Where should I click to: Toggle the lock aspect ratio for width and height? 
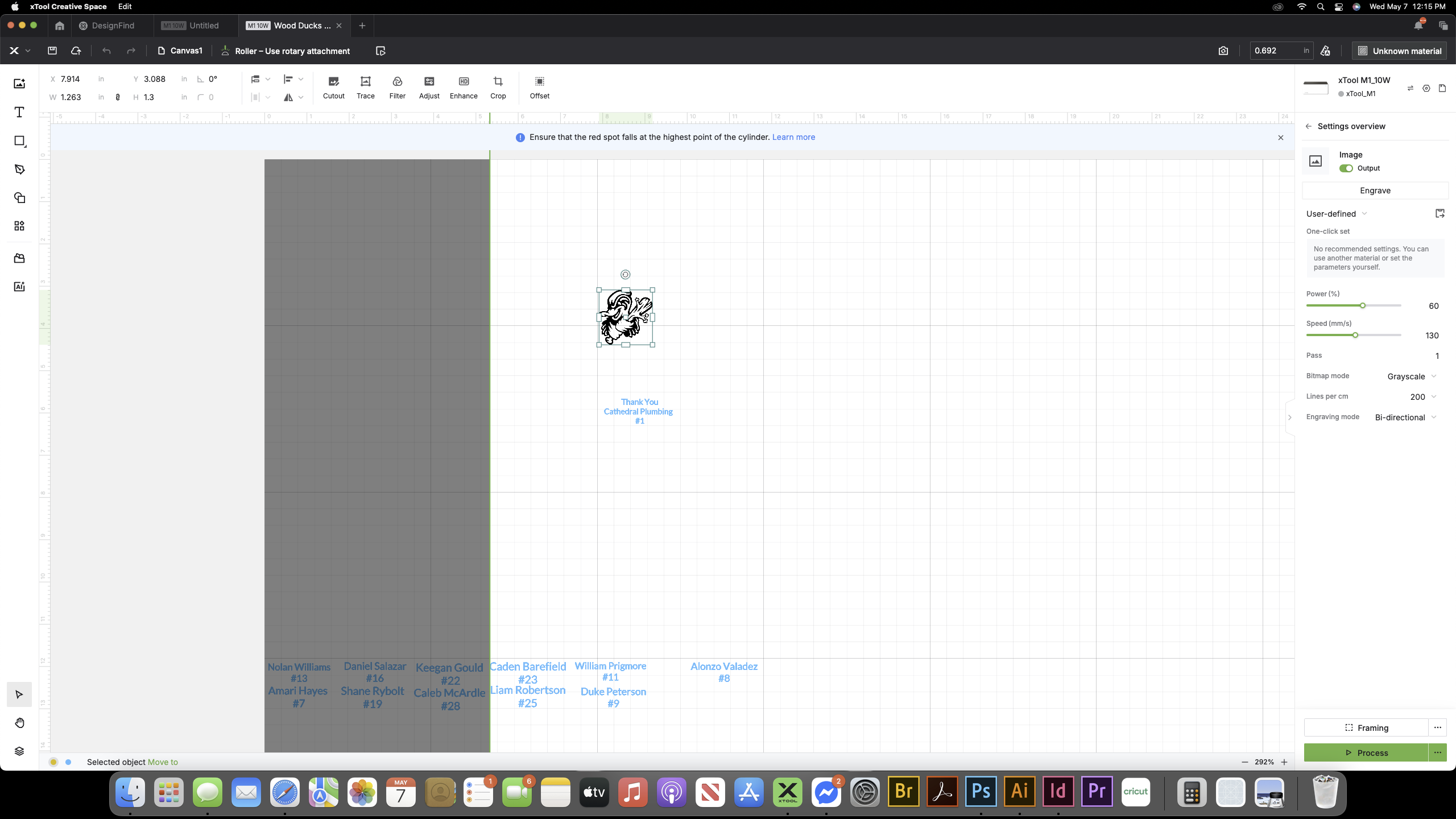point(118,97)
